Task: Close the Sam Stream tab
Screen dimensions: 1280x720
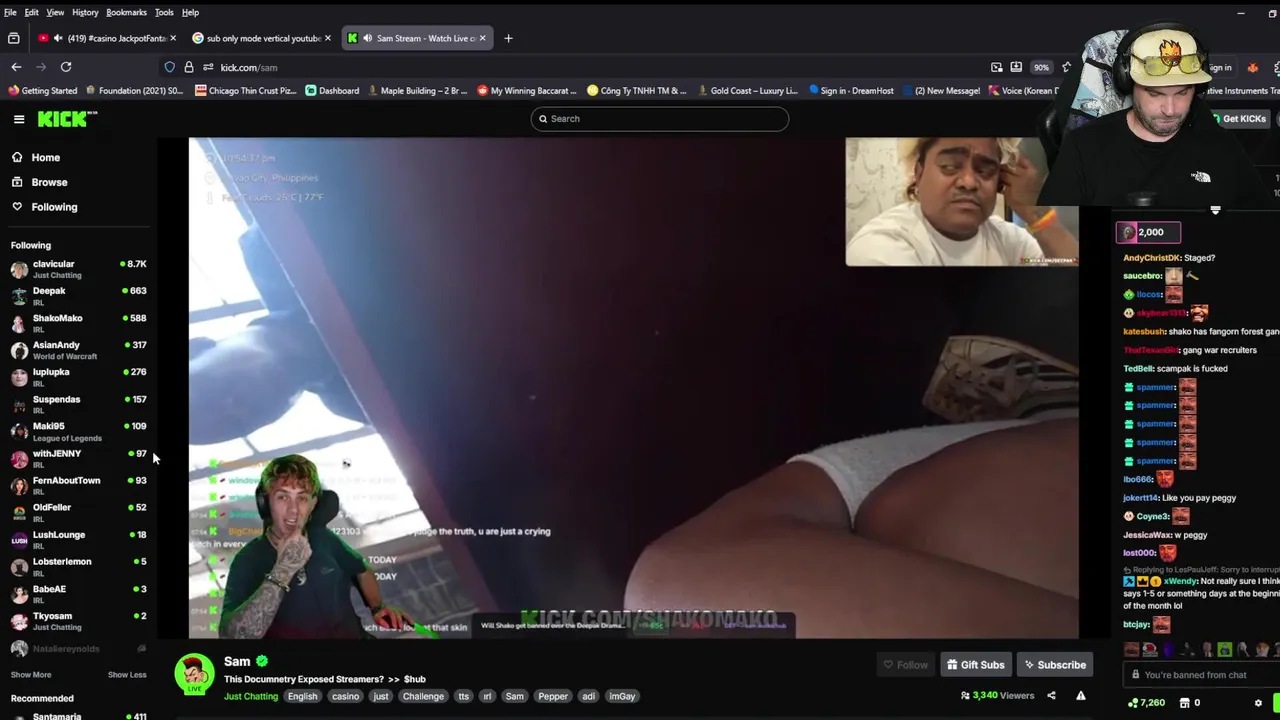Action: click(482, 38)
